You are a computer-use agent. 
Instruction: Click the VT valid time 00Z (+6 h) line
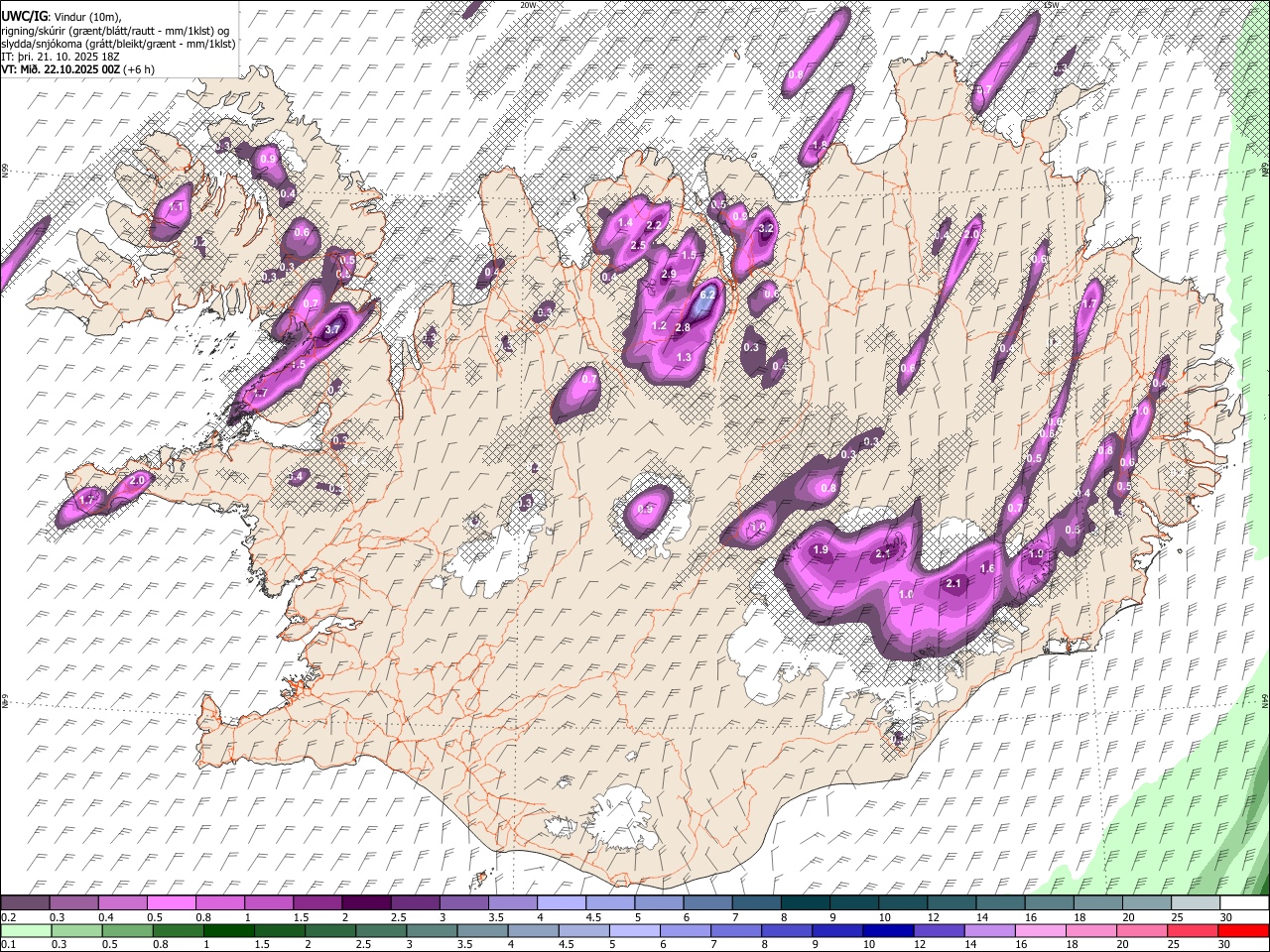[77, 69]
